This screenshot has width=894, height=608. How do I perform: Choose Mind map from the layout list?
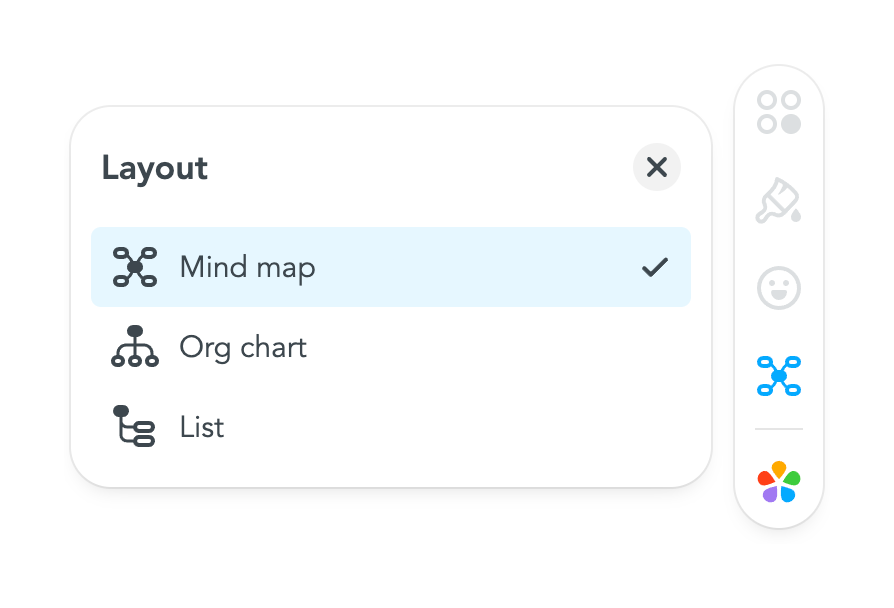click(x=246, y=267)
